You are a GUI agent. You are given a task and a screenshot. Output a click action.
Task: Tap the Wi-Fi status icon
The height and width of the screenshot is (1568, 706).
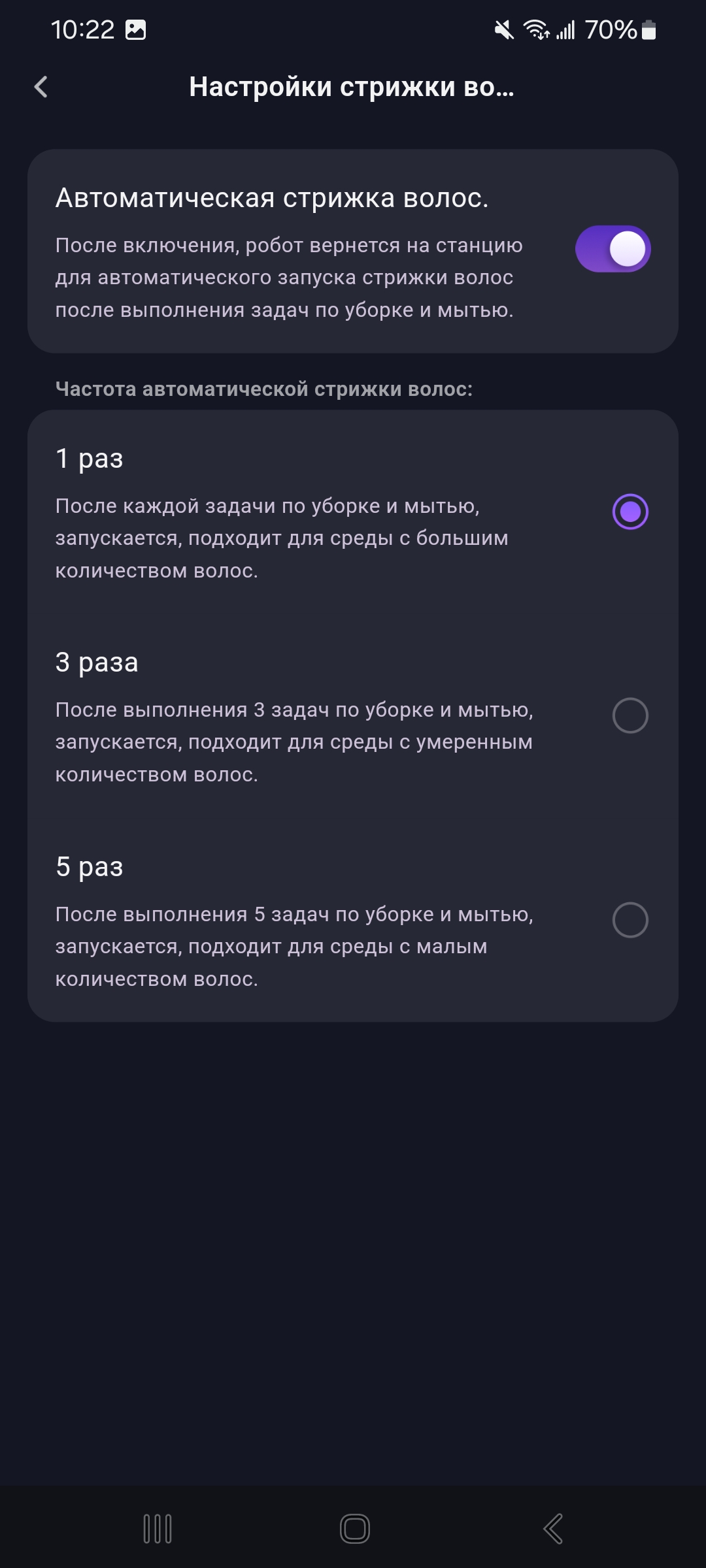tap(536, 30)
